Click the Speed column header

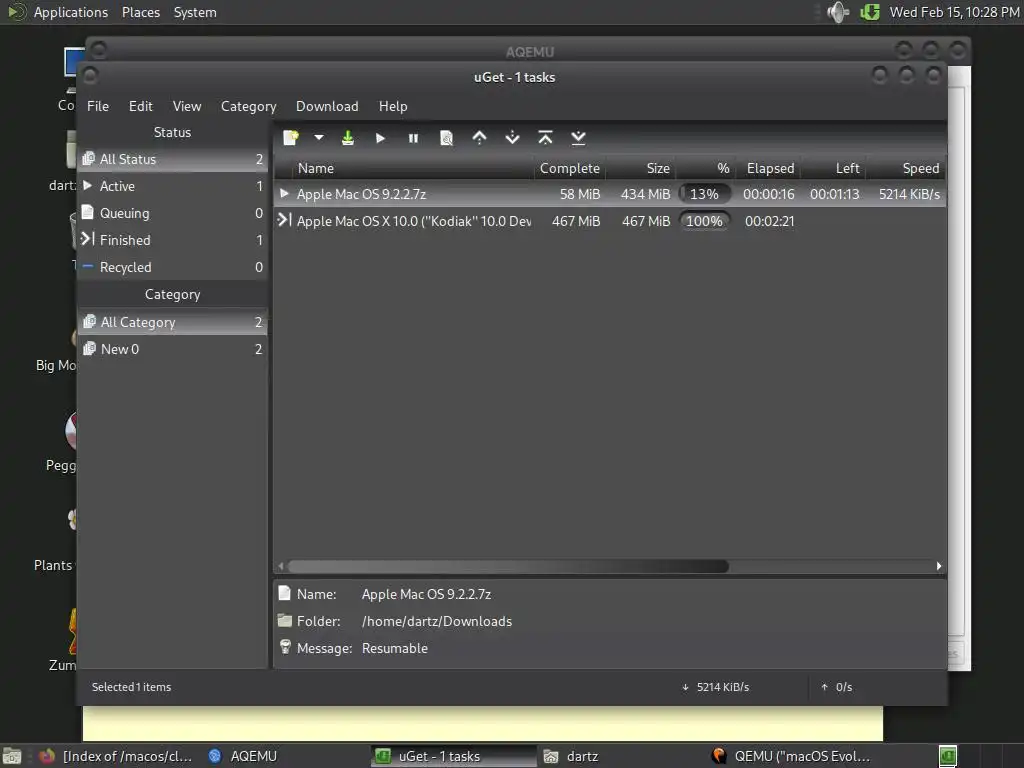tap(906, 168)
